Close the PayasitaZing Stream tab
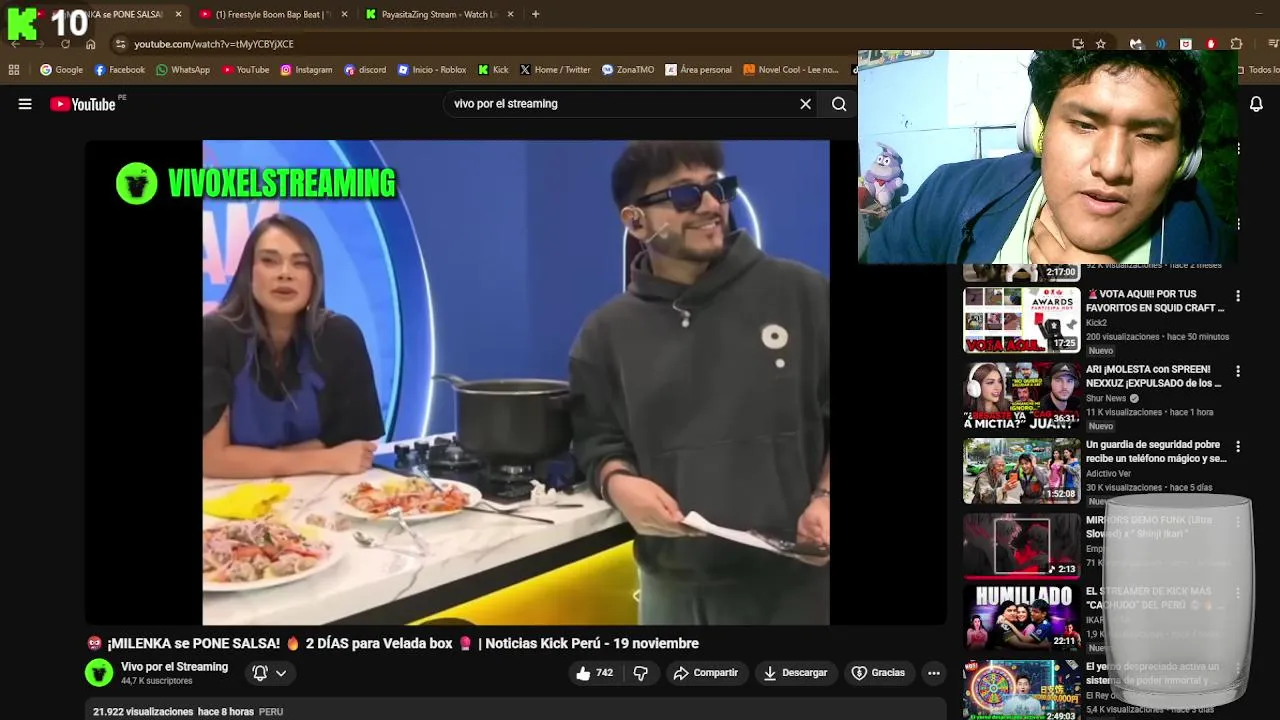The height and width of the screenshot is (720, 1280). (510, 15)
